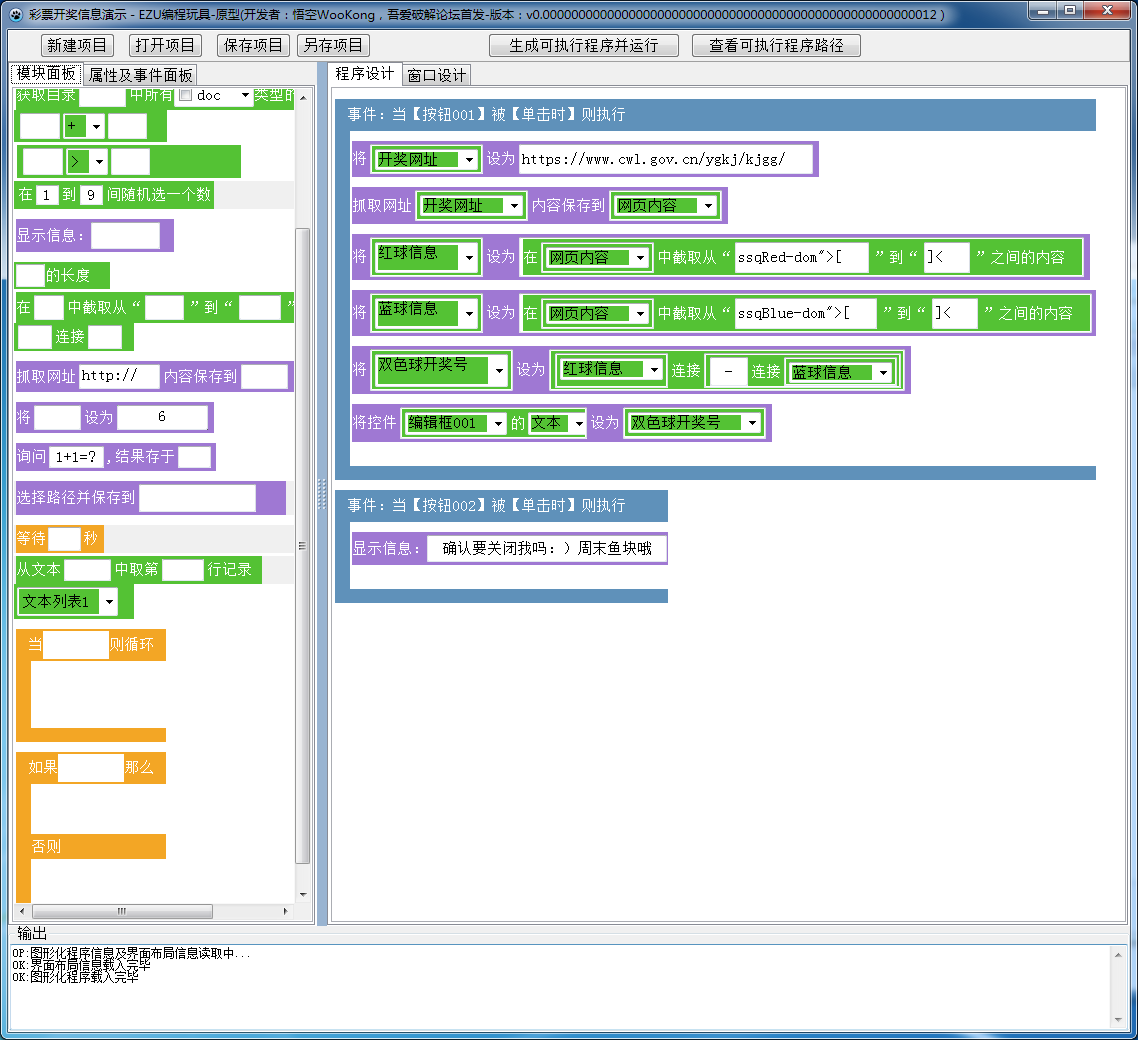Click the ssqRed-dom start text field
1138x1040 pixels.
(x=801, y=257)
